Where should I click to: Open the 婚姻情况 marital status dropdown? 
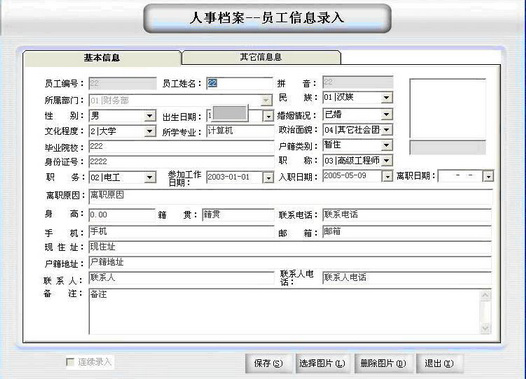coord(386,115)
